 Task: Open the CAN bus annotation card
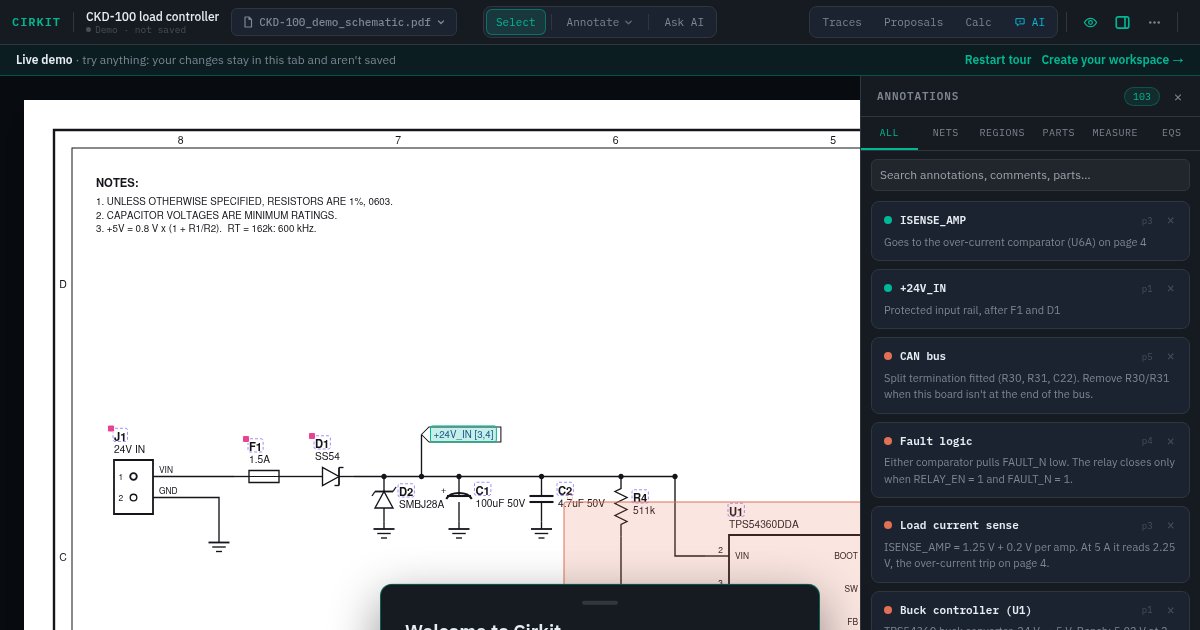1030,375
